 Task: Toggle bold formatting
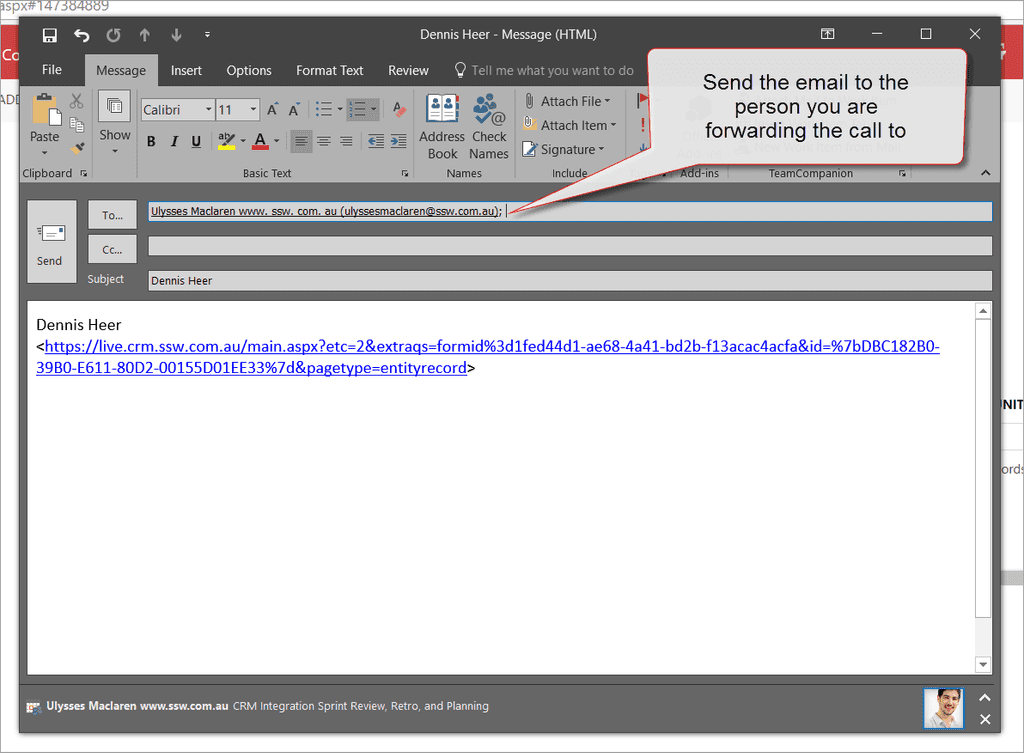click(x=151, y=141)
